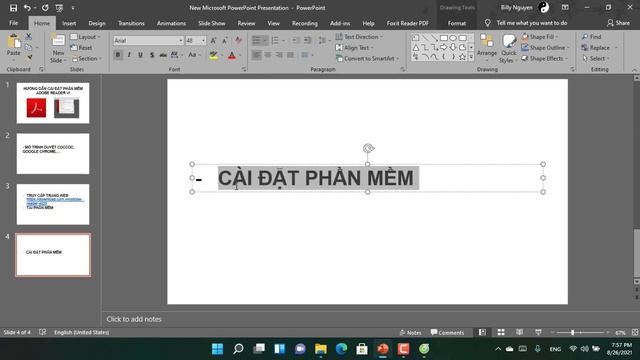Save the presentation from the quick access toolbar
Screen dimensions: 640x360
(13, 8)
